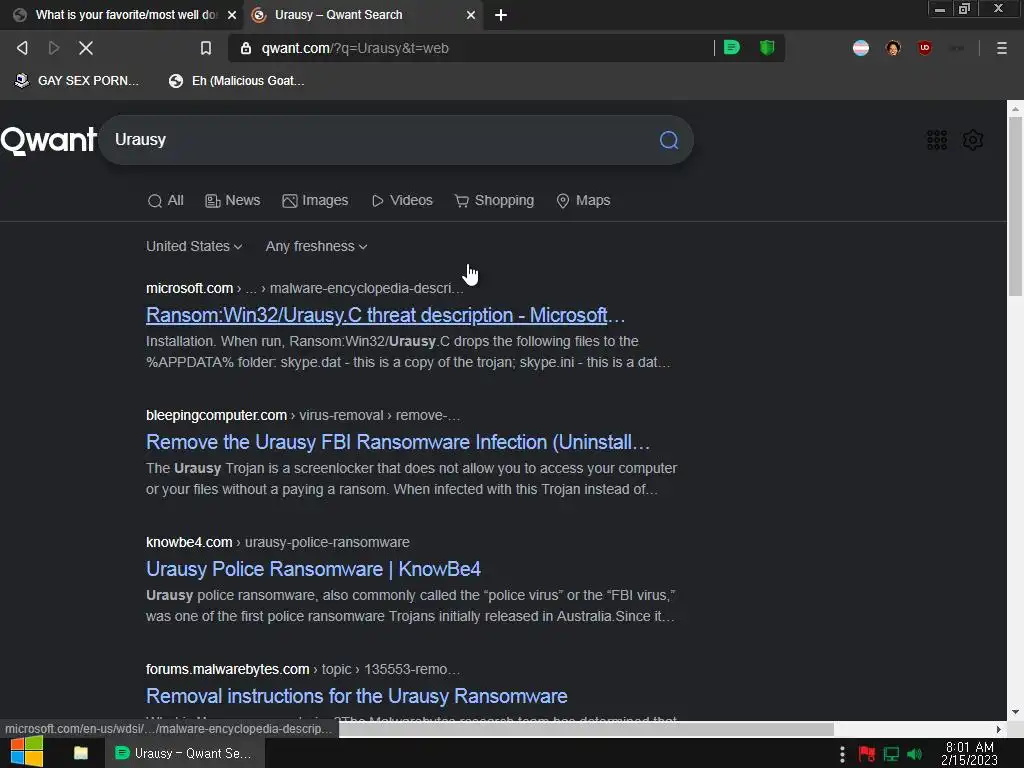Open the uBlock Origin extension icon

(x=925, y=48)
